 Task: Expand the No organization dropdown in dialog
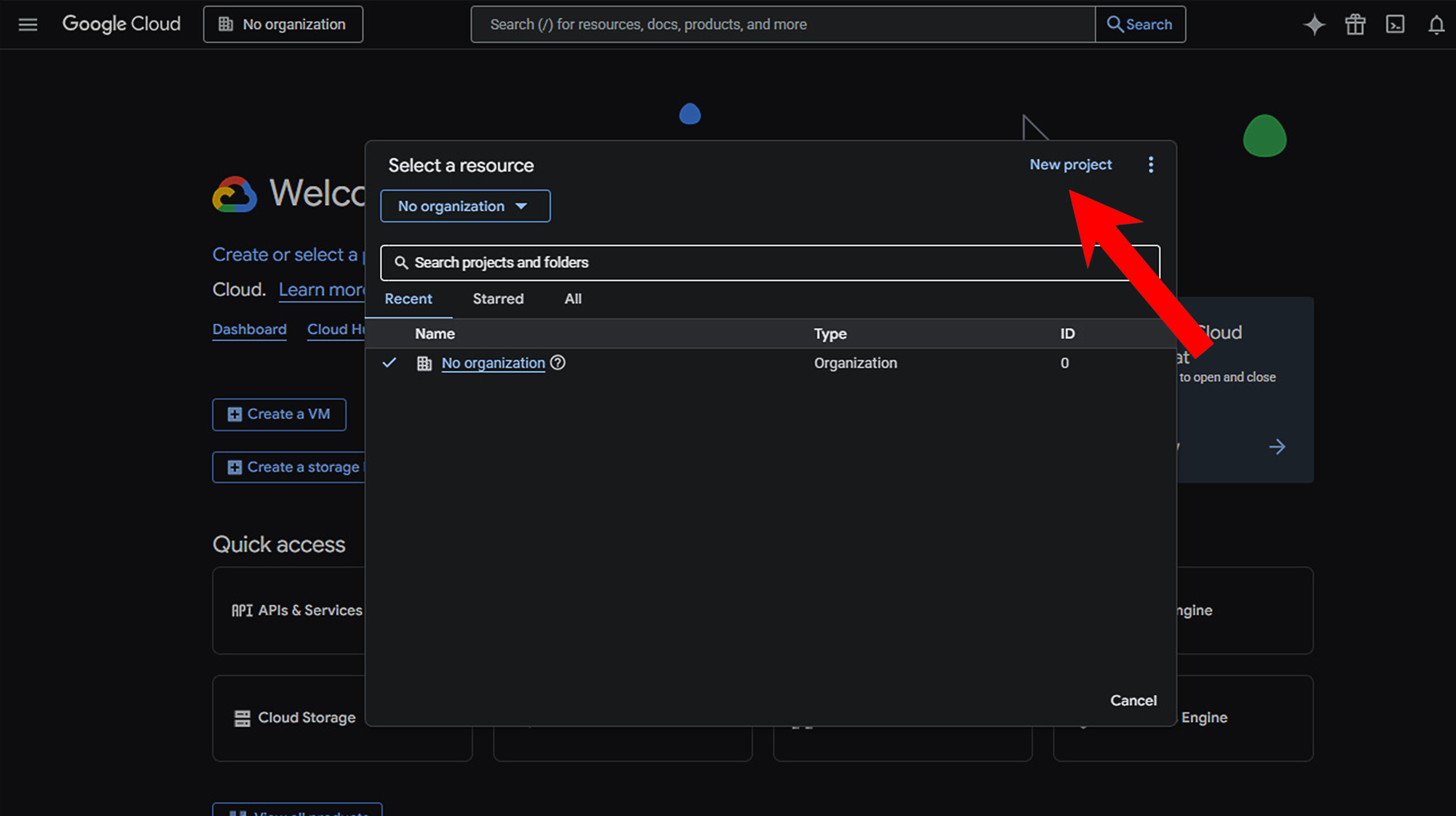point(465,206)
